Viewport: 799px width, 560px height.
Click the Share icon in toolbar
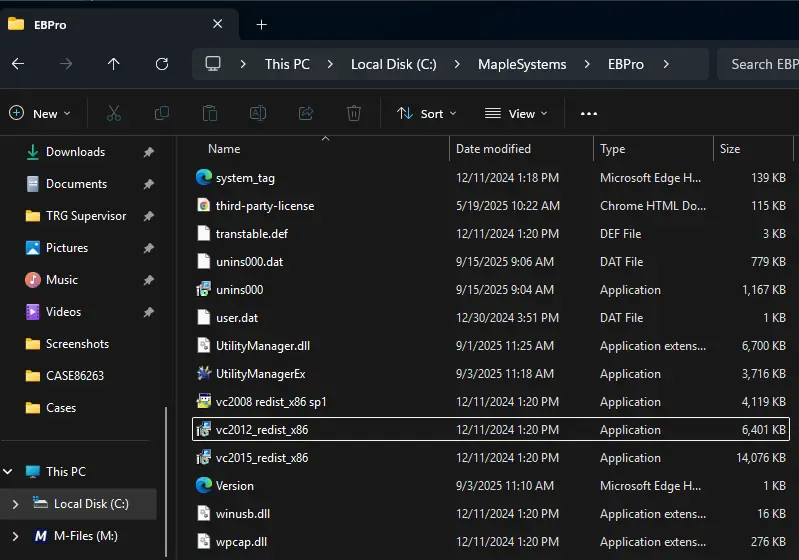click(306, 113)
